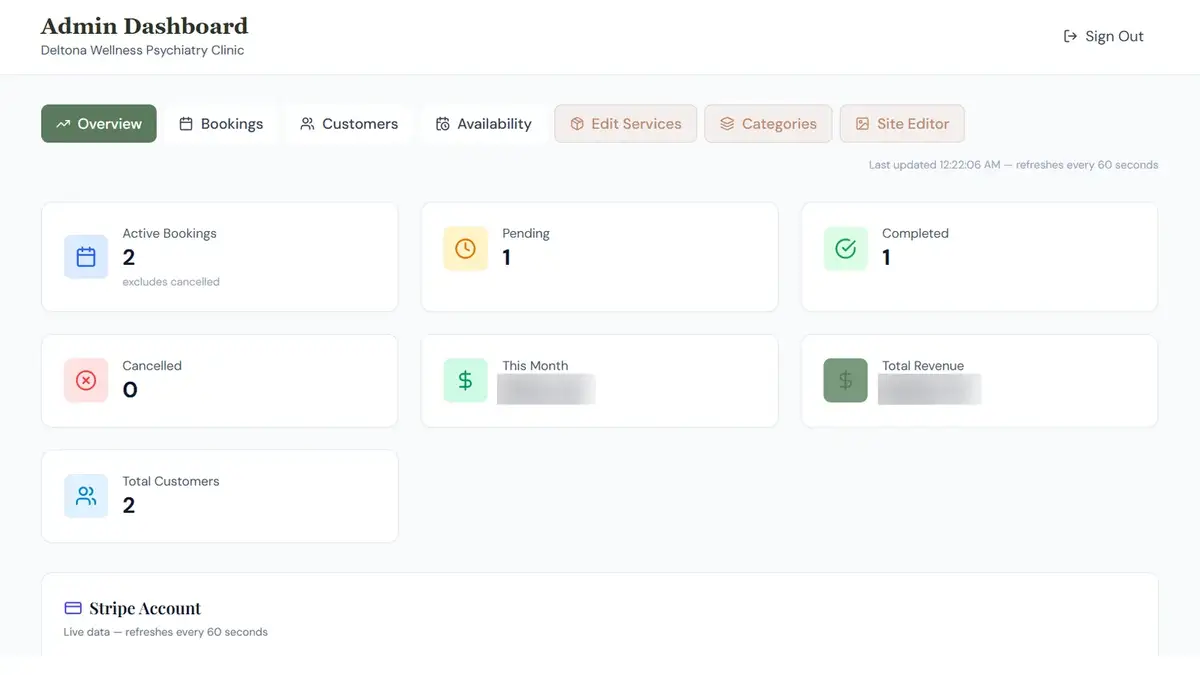
Task: Click the Completed label
Action: tap(915, 233)
